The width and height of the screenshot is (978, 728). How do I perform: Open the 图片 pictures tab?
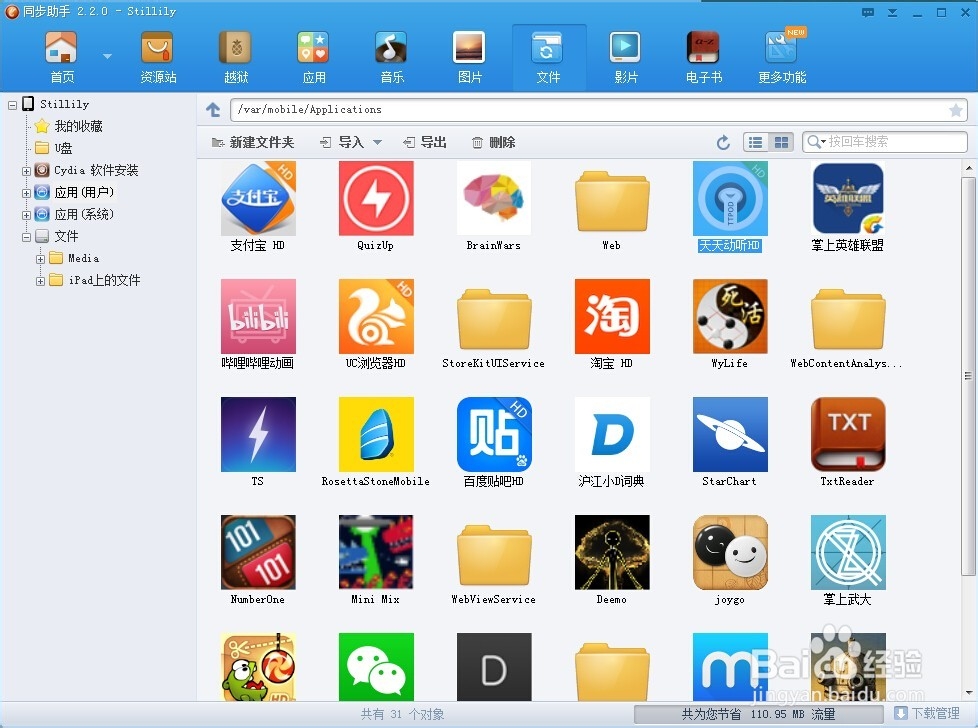click(x=470, y=57)
